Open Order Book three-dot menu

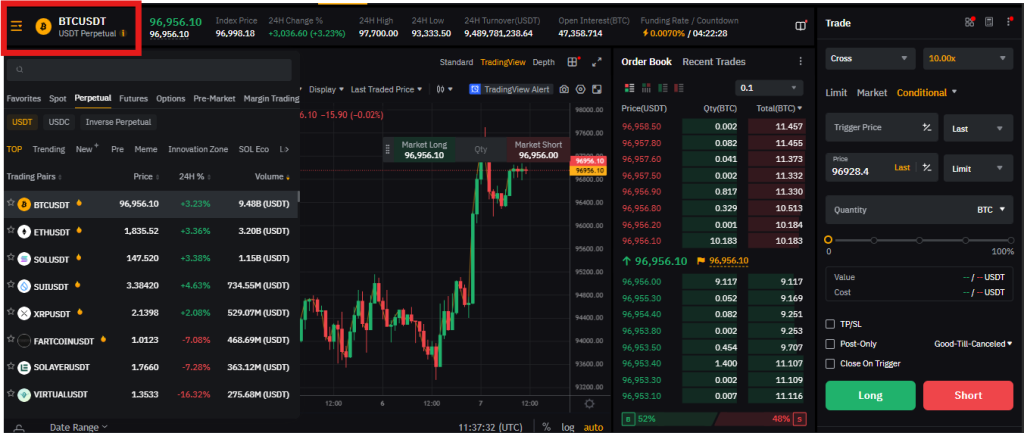pos(800,61)
